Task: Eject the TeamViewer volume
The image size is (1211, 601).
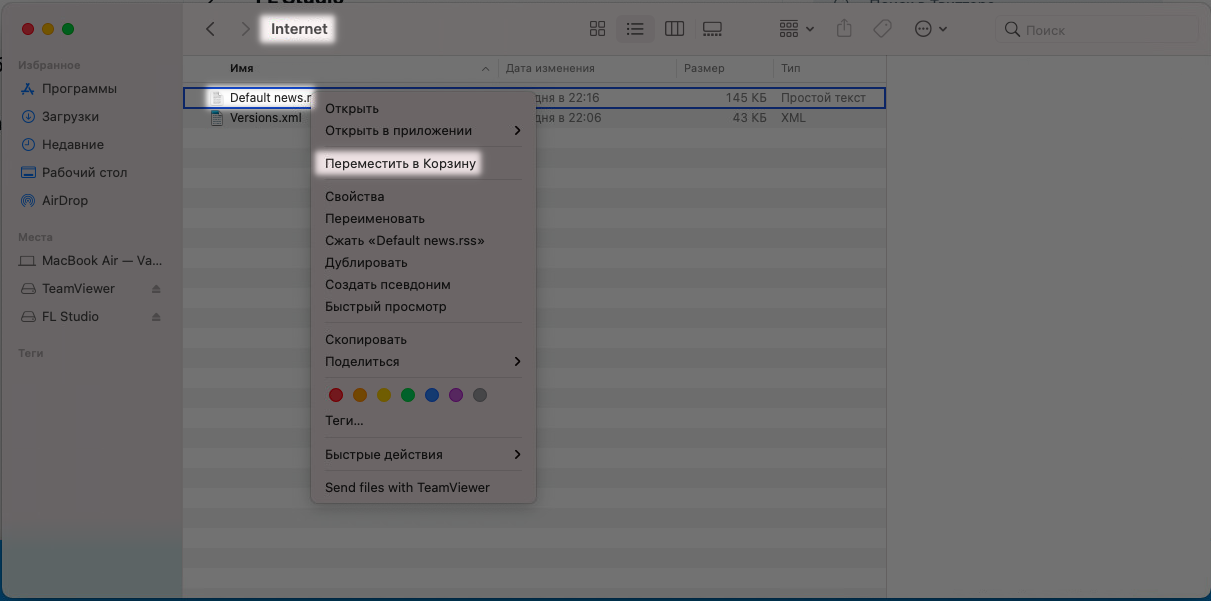Action: coord(156,288)
